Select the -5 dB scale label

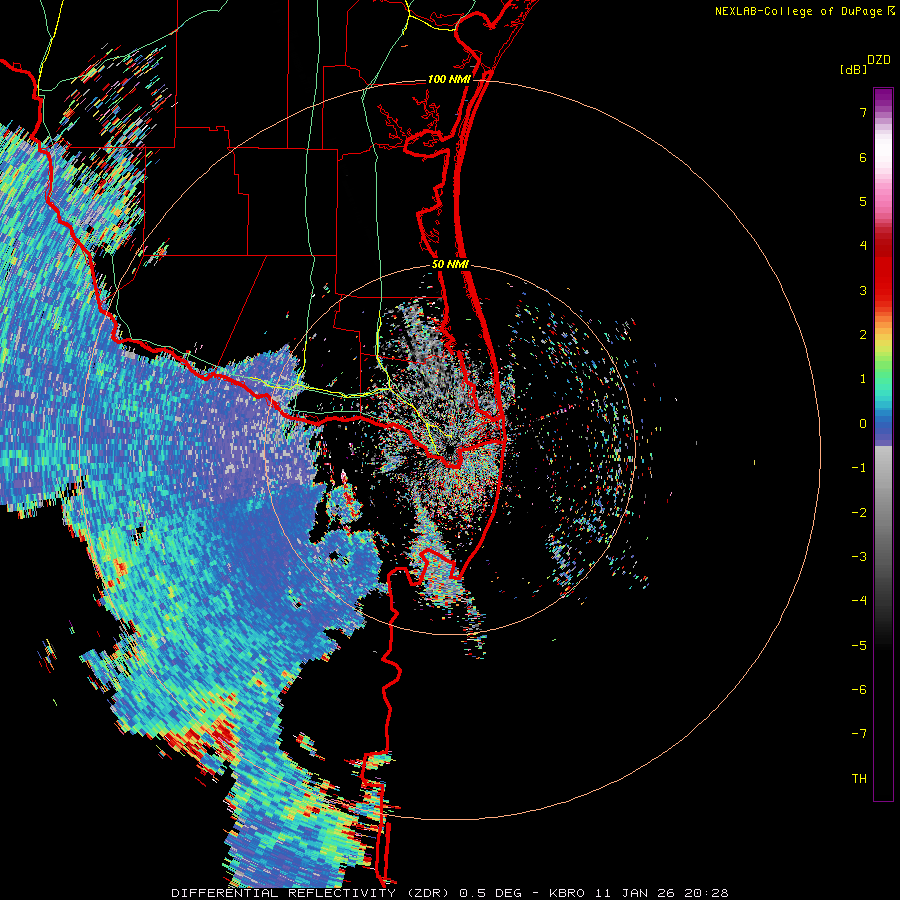859,645
